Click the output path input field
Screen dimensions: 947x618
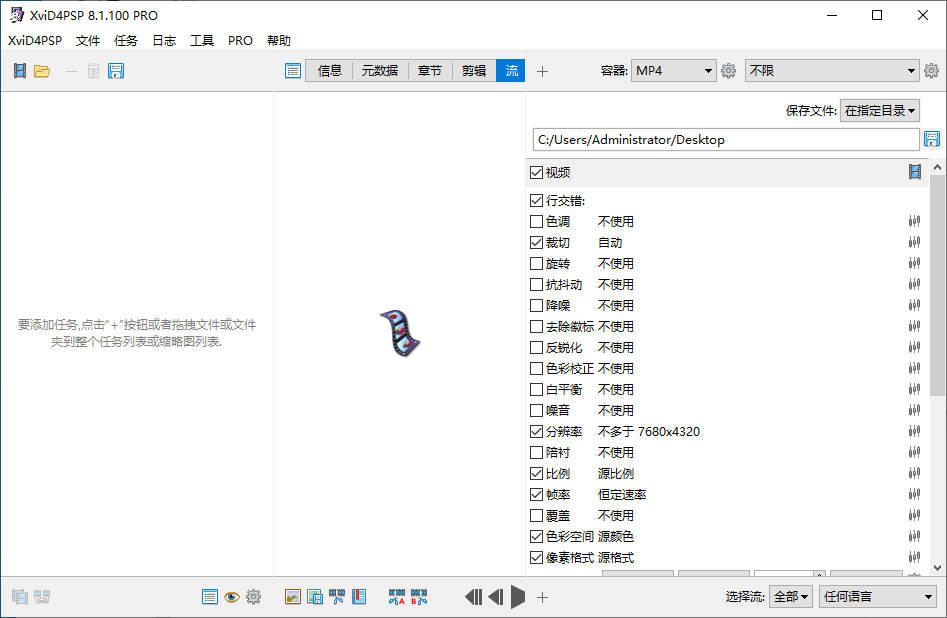726,140
